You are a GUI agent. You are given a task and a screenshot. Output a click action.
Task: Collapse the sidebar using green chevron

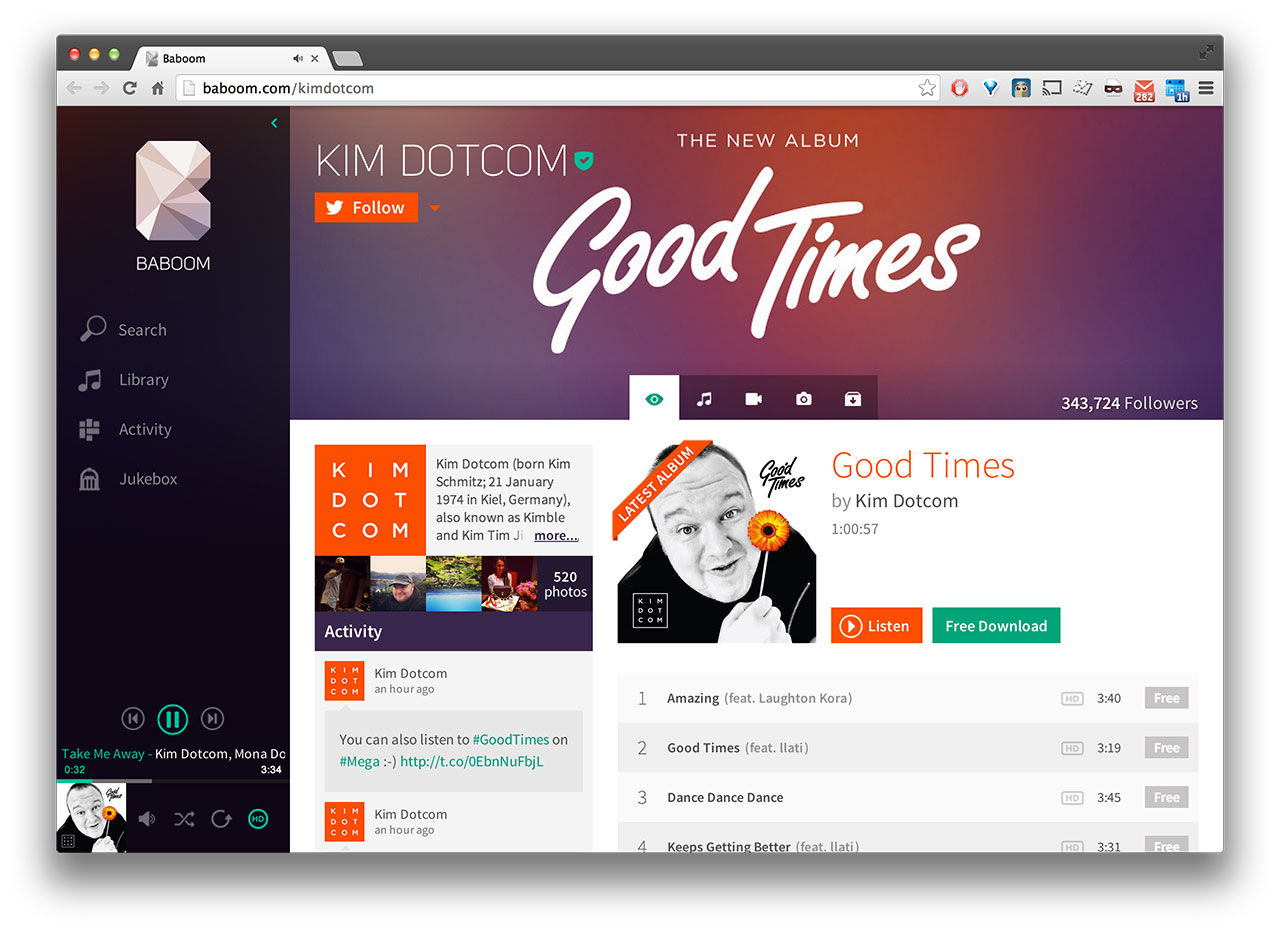(274, 123)
